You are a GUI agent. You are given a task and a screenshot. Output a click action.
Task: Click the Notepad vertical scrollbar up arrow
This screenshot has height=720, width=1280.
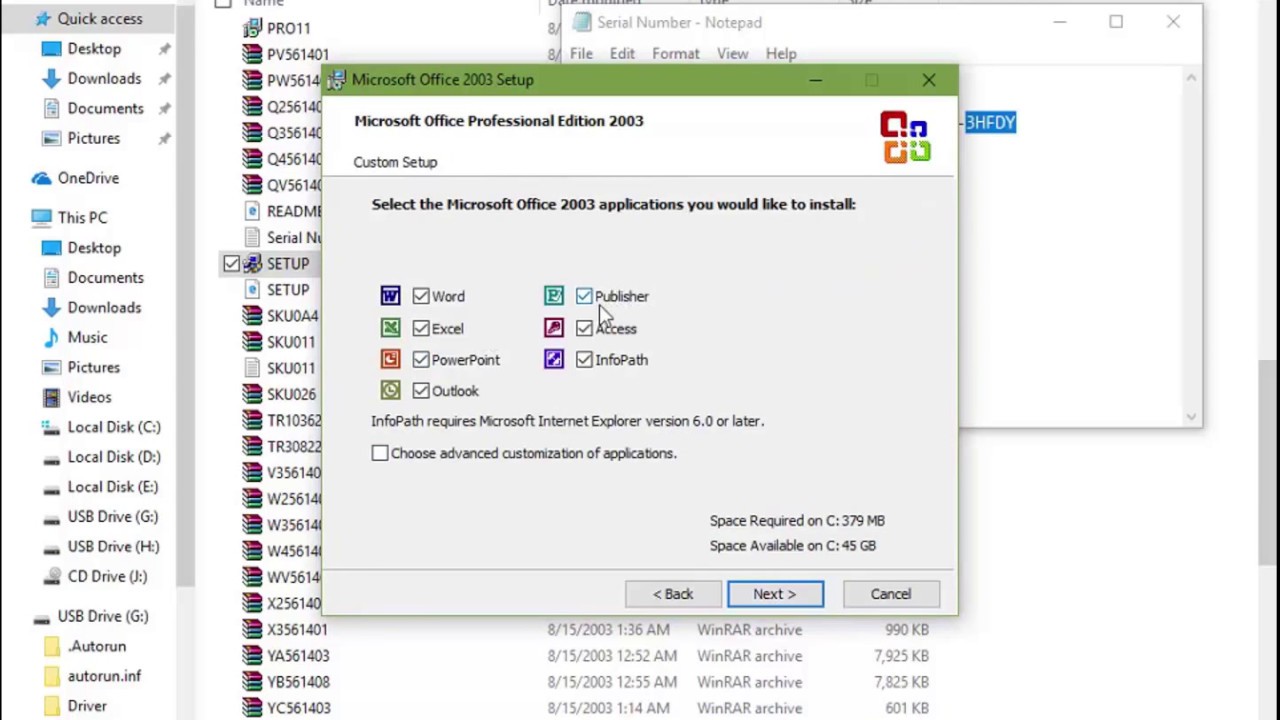pyautogui.click(x=1191, y=78)
